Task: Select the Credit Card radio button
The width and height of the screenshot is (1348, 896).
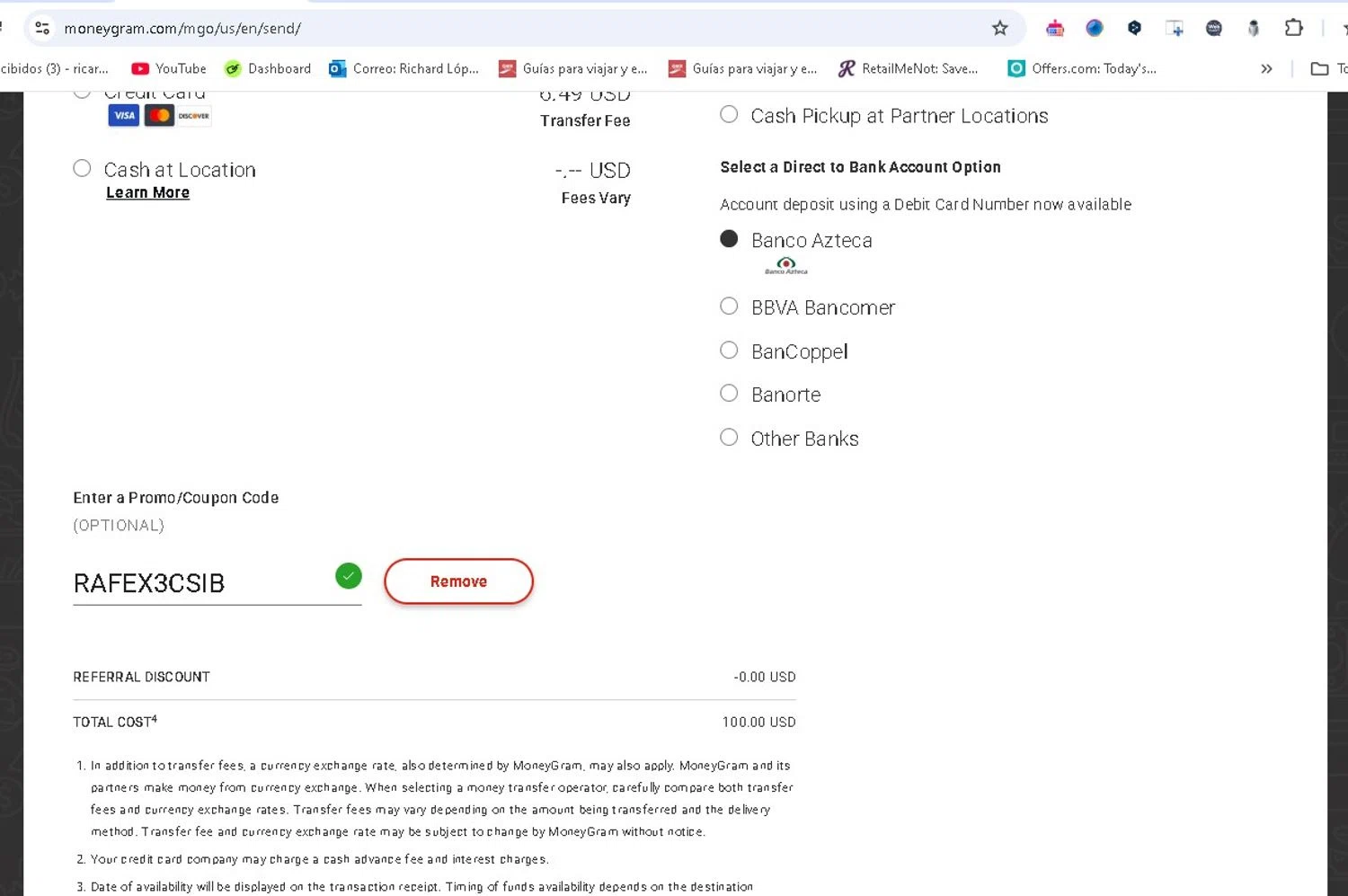Action: click(x=82, y=93)
